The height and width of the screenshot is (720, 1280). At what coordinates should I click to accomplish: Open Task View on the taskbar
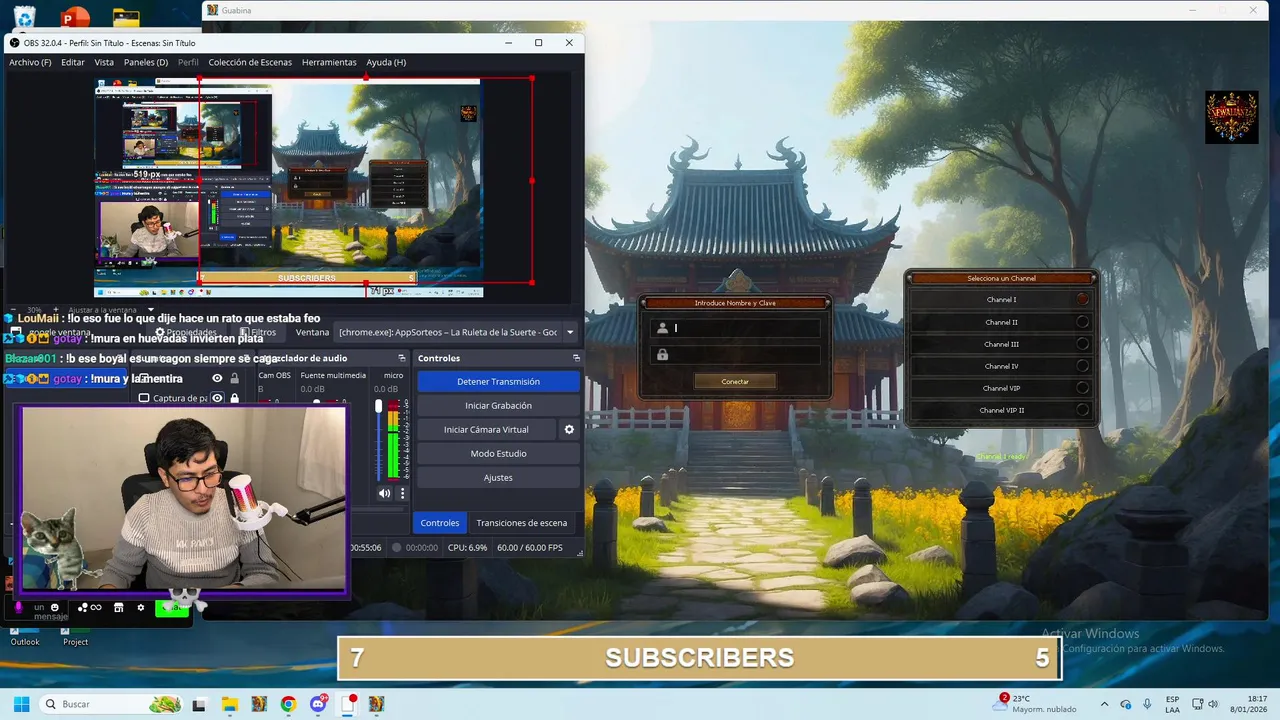pos(199,704)
